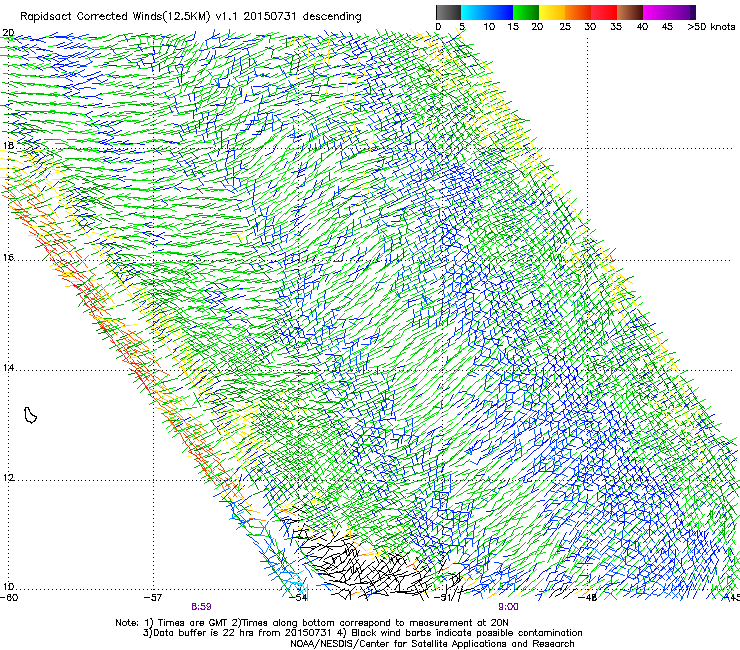Click the blue 10-15 knots legend segment
This screenshot has width=740, height=650.
click(500, 12)
